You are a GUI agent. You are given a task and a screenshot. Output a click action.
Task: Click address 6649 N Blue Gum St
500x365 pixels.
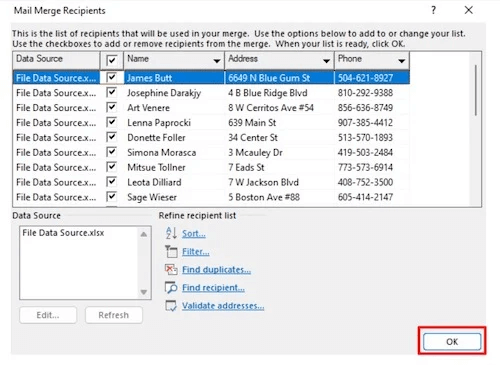[269, 78]
